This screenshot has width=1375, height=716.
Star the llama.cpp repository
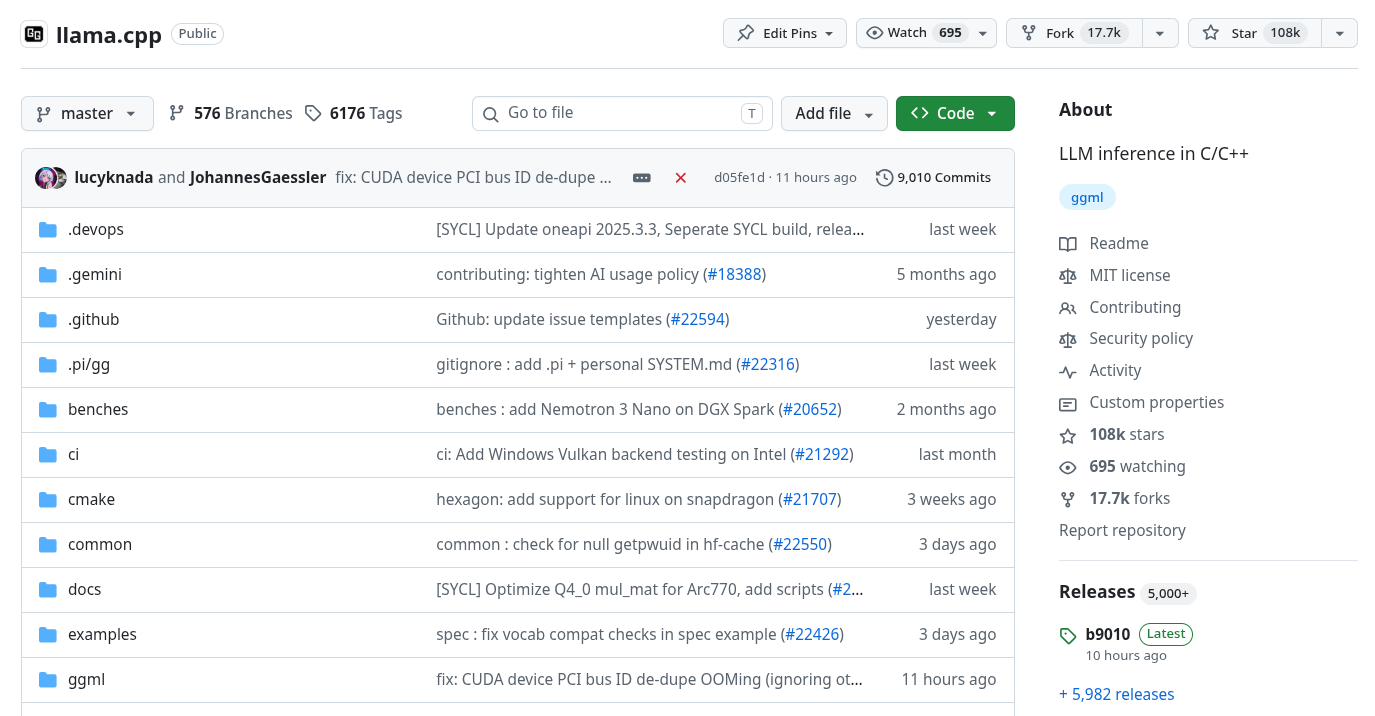(1254, 33)
